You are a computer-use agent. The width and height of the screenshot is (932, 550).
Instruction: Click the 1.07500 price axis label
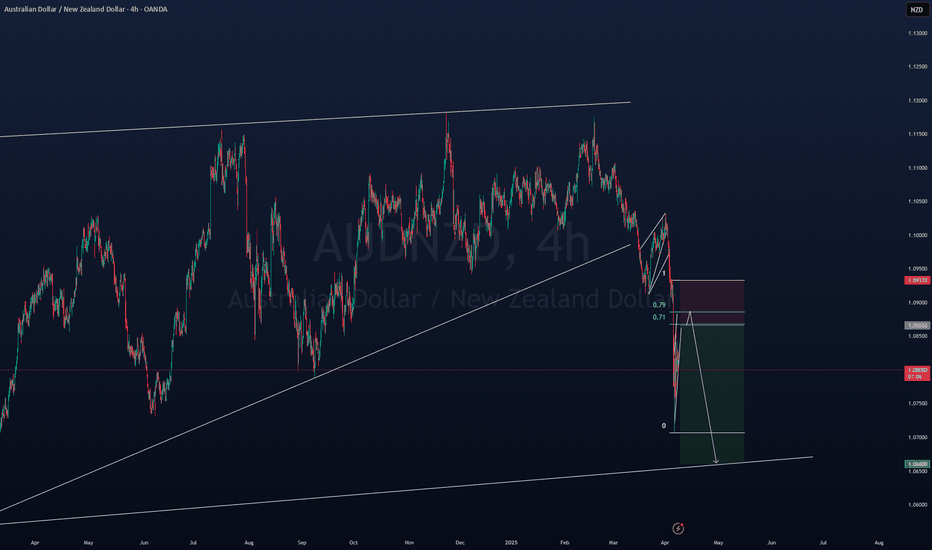(917, 404)
